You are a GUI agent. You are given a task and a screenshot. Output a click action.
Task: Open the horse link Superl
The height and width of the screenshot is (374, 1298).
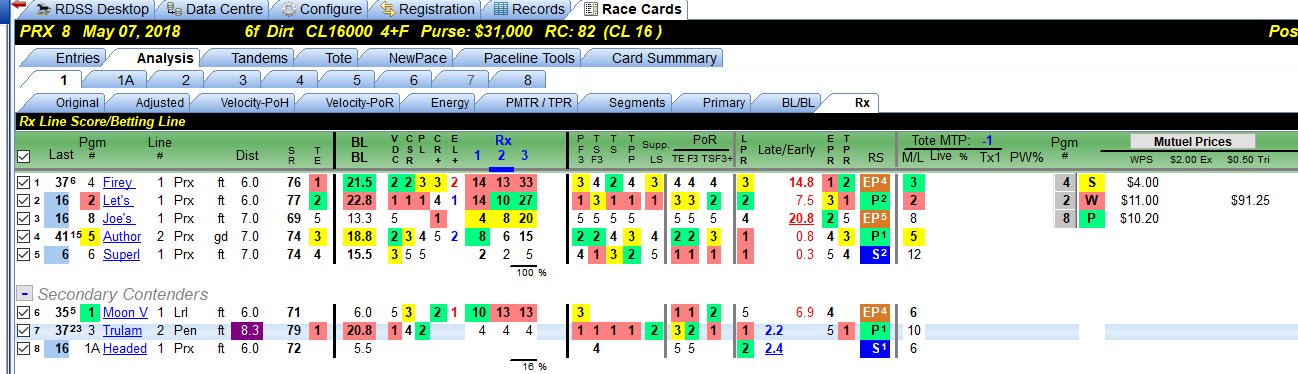pos(121,255)
